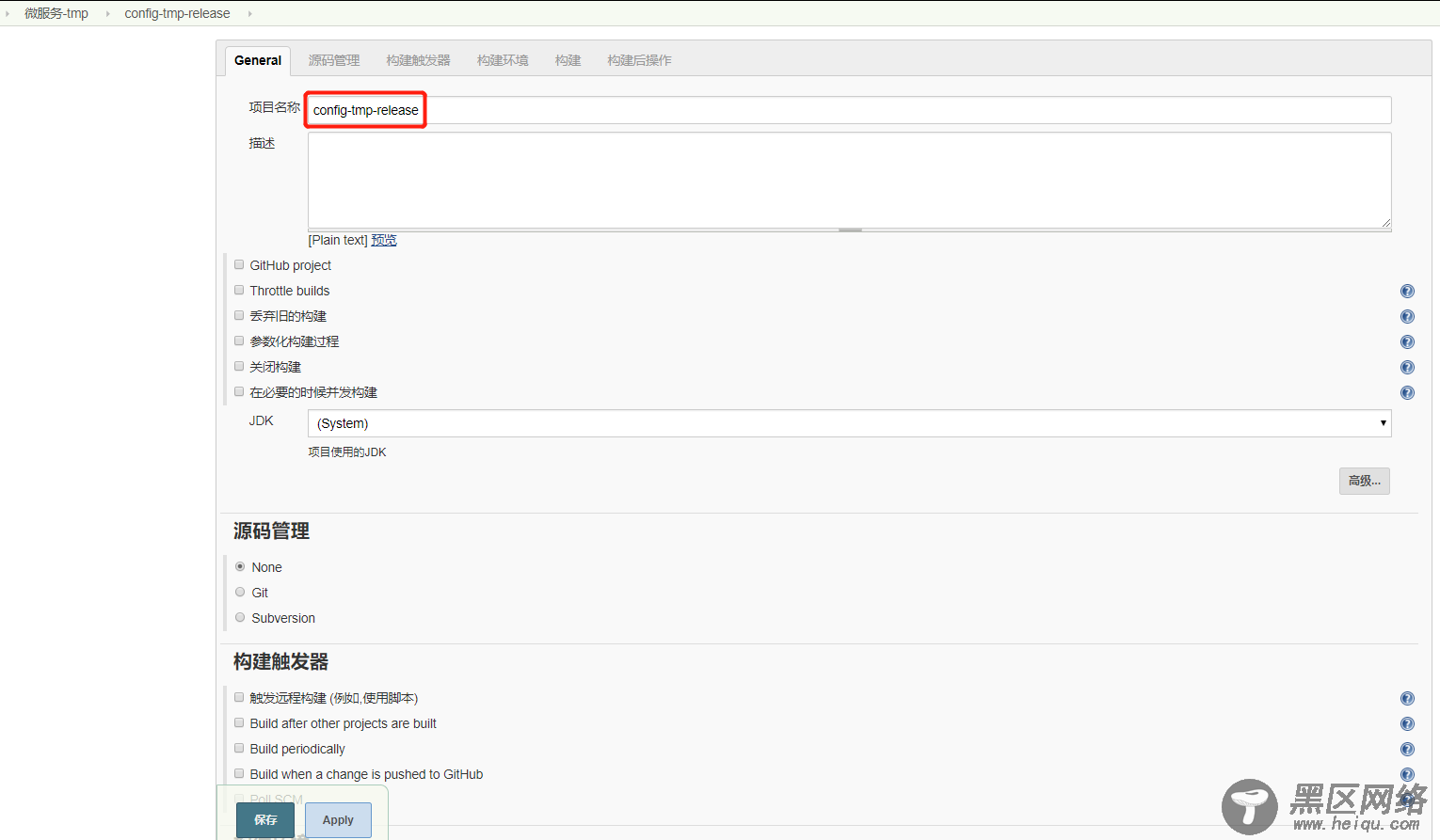The image size is (1440, 840).
Task: Open help for Throttle builds
Action: pyautogui.click(x=1407, y=292)
